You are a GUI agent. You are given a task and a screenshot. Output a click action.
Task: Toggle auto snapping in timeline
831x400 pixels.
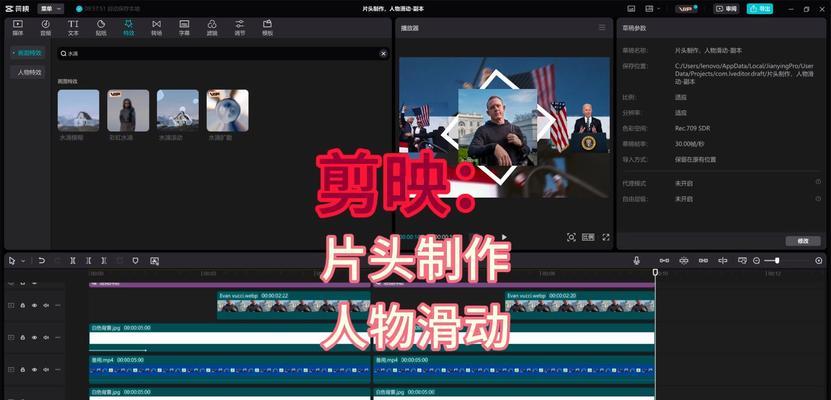(x=684, y=261)
